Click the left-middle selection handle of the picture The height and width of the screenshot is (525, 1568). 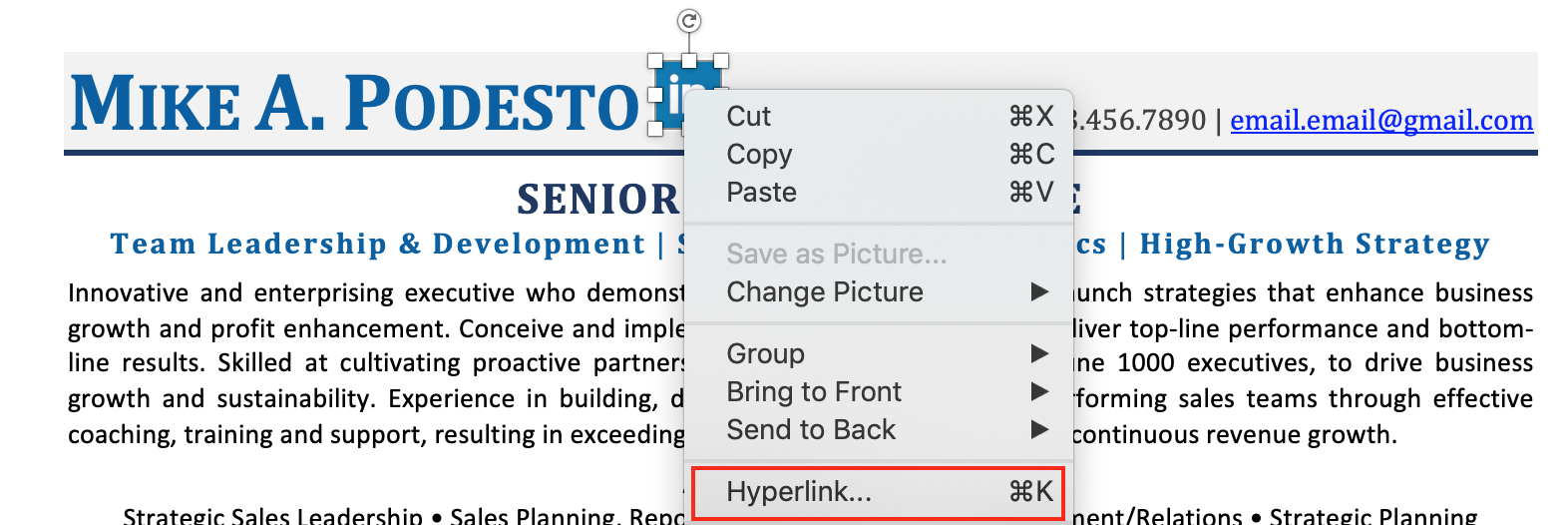point(655,95)
